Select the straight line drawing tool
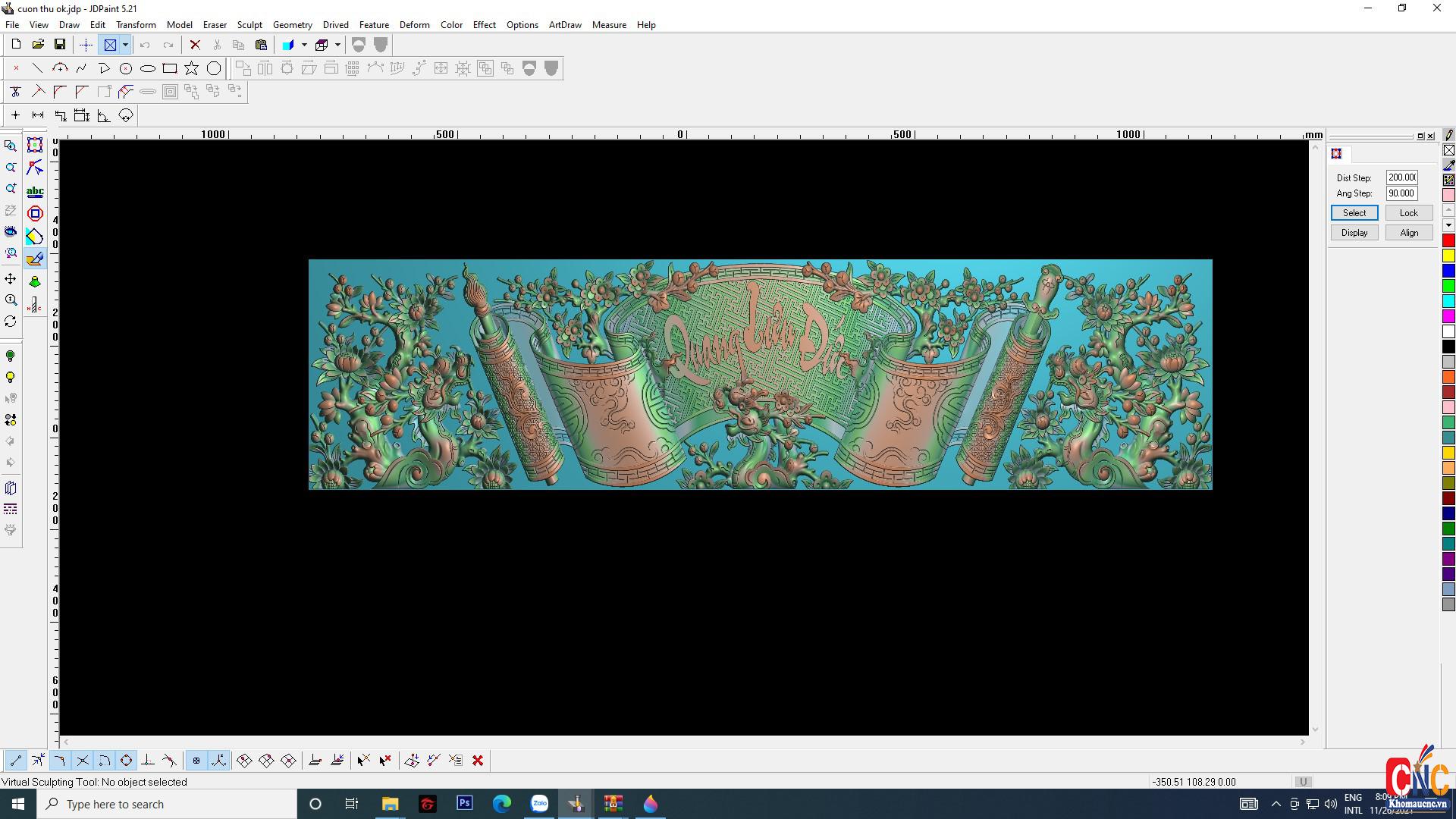 click(x=37, y=69)
